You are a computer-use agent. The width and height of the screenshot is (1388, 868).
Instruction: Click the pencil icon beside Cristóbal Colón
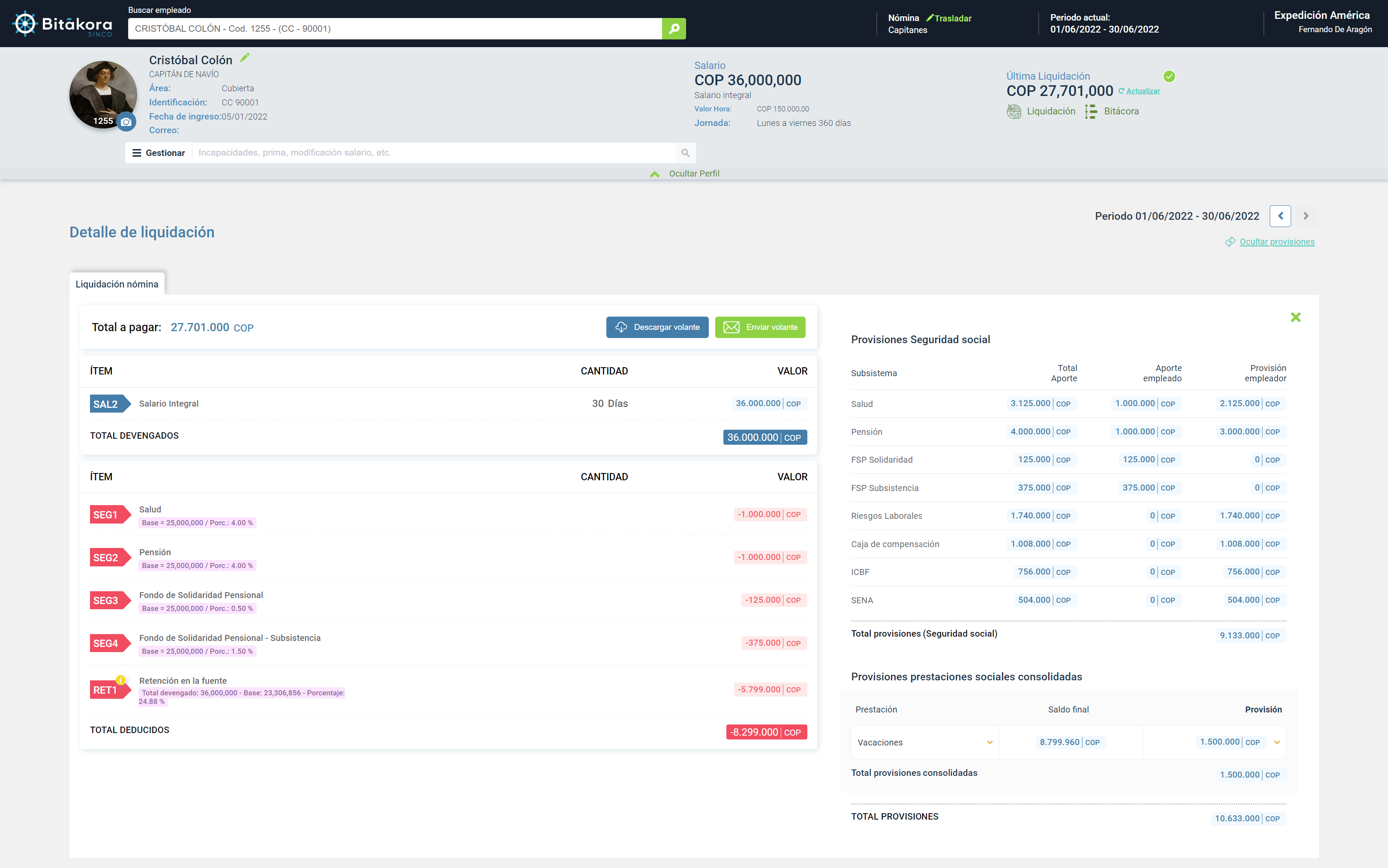click(x=245, y=57)
